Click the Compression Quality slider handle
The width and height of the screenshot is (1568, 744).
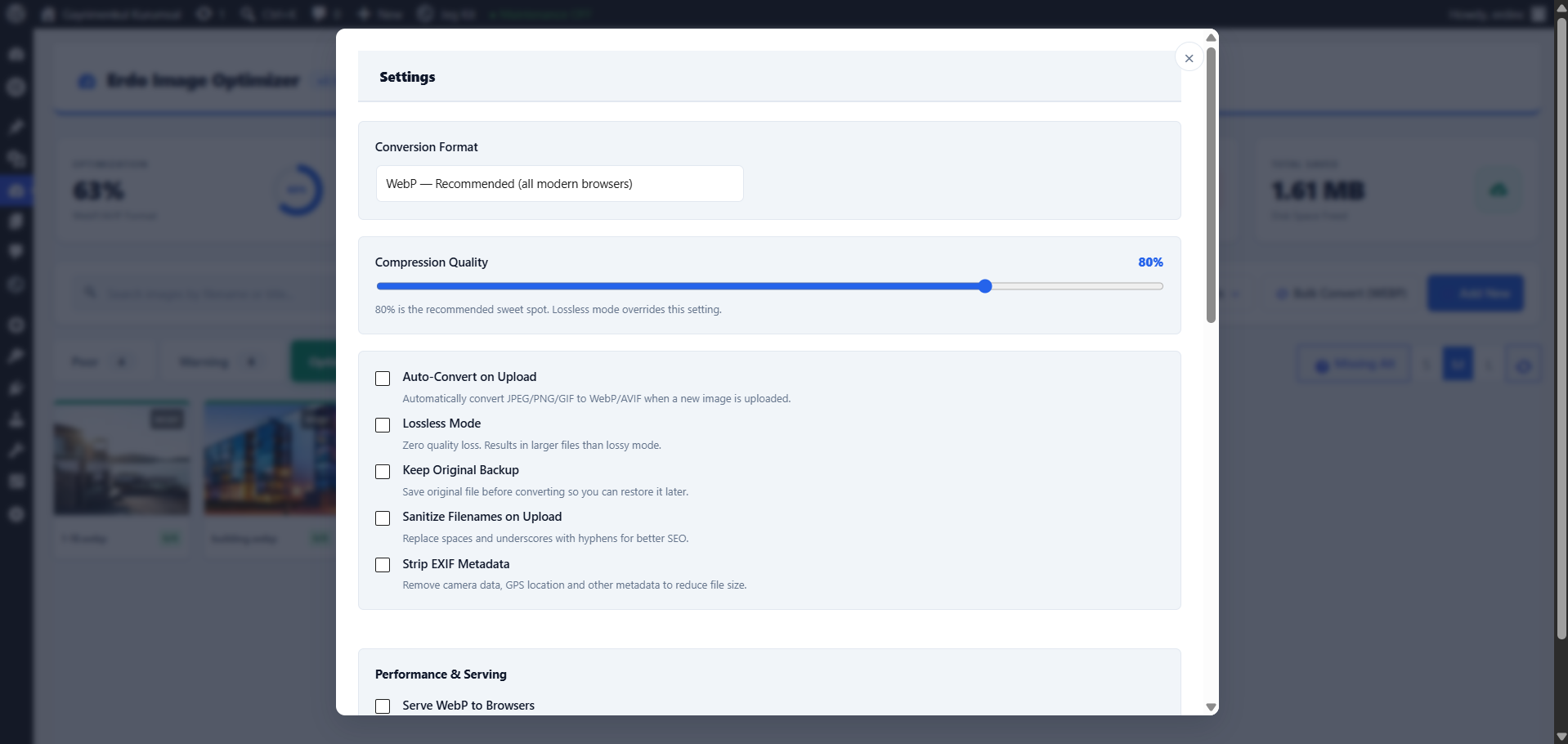point(985,286)
